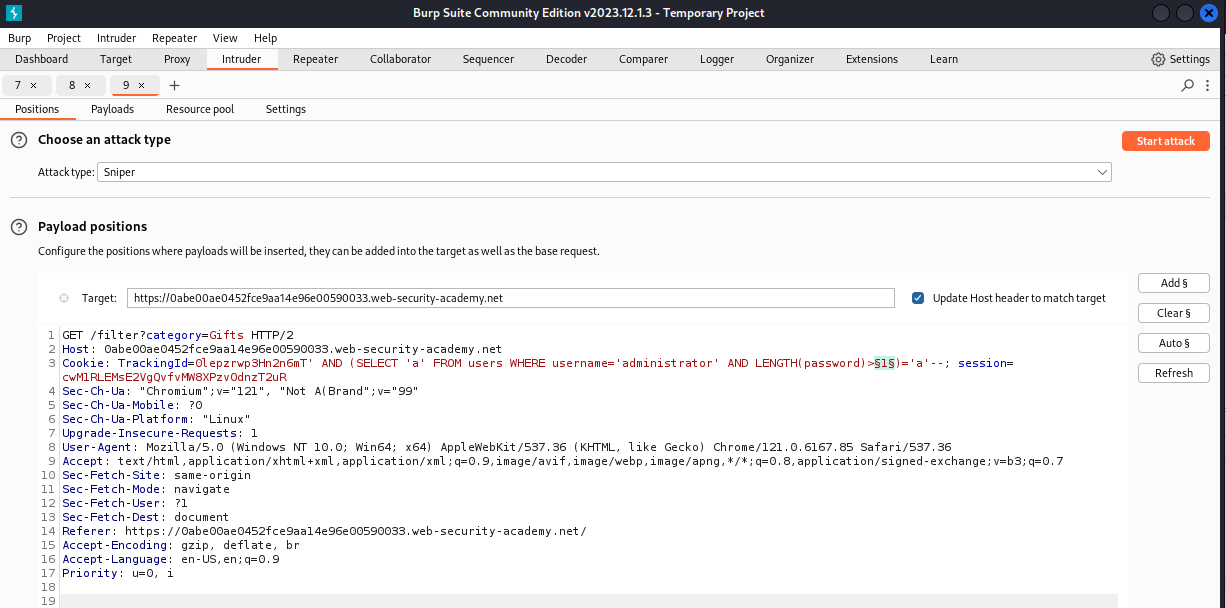Click the Sec-Fetch-Mode: navigate line

coord(146,489)
